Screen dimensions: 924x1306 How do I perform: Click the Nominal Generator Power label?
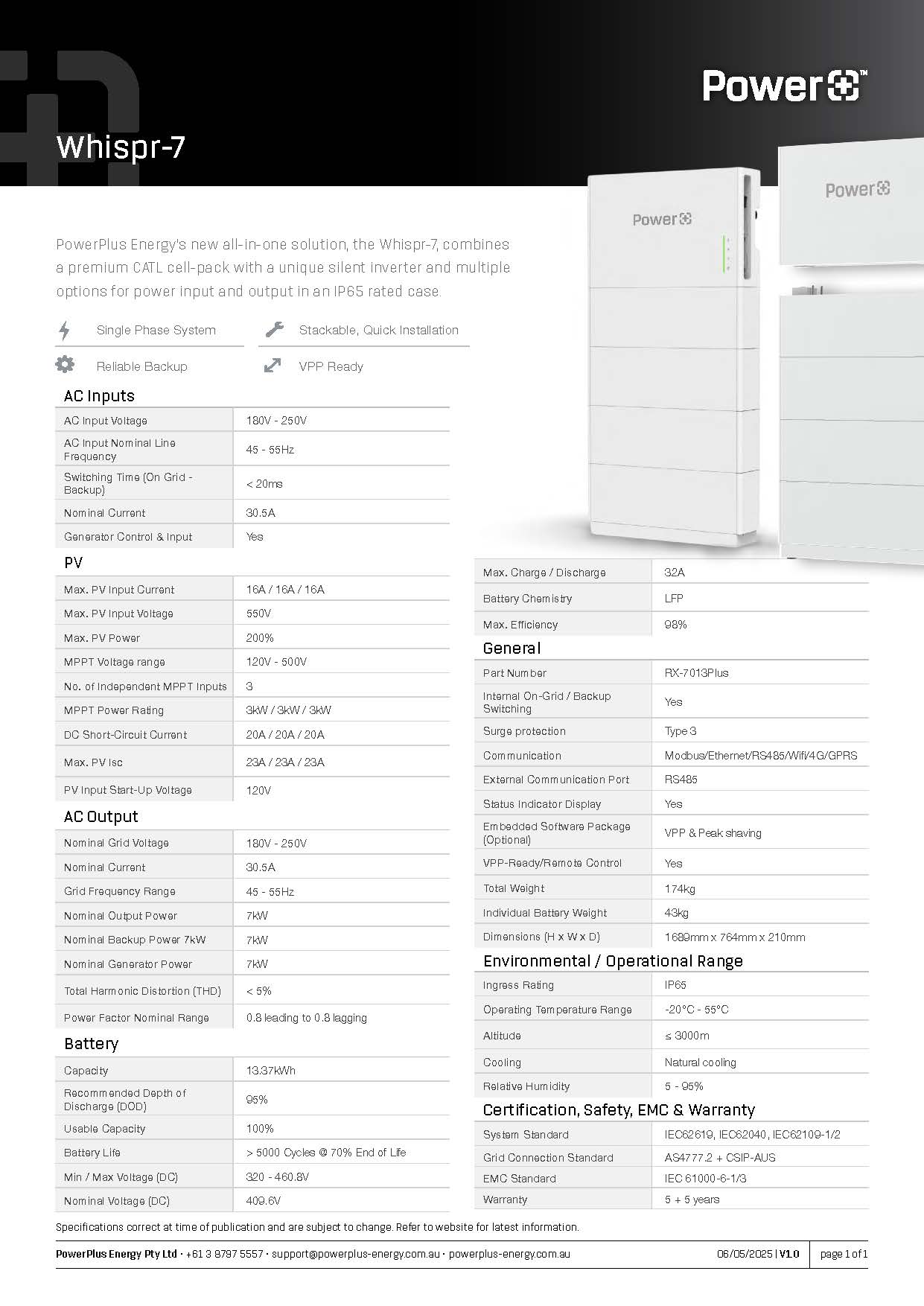[x=128, y=964]
